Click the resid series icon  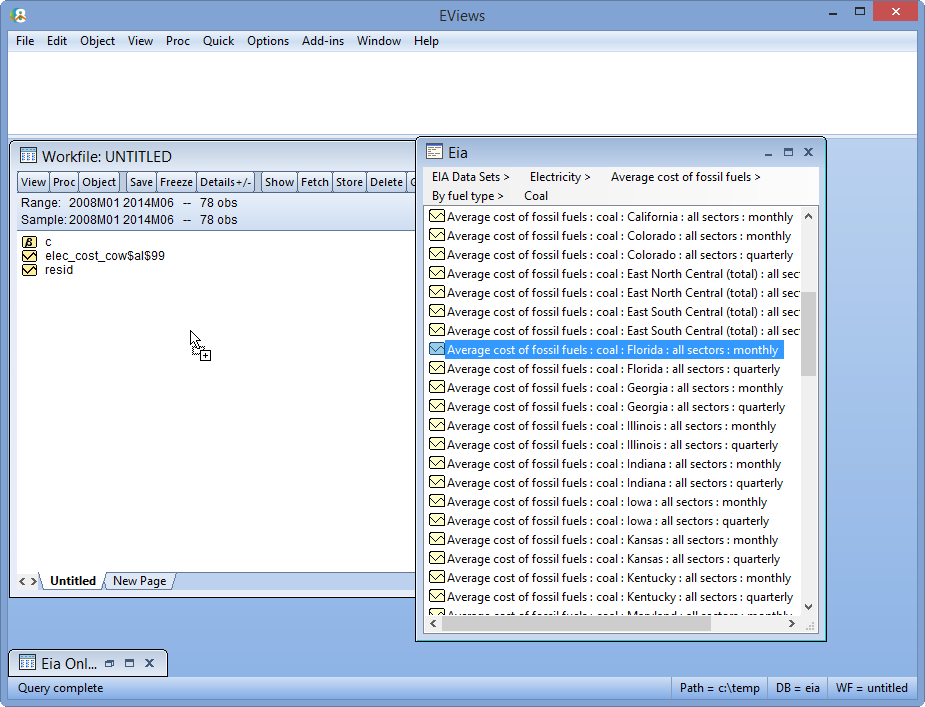[x=29, y=270]
